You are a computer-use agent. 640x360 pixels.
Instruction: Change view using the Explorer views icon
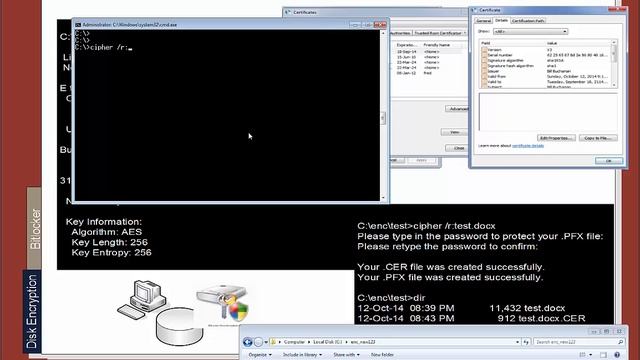pos(582,355)
